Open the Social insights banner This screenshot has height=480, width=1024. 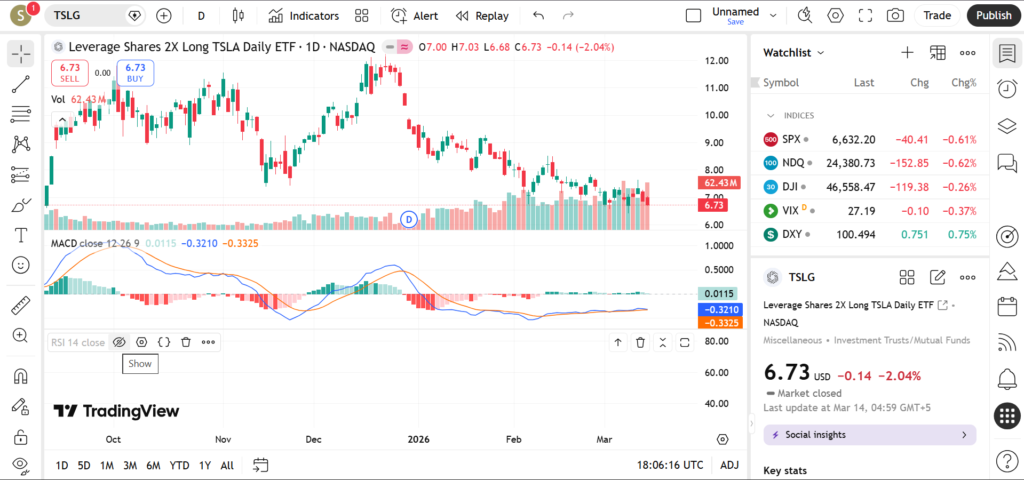[869, 435]
